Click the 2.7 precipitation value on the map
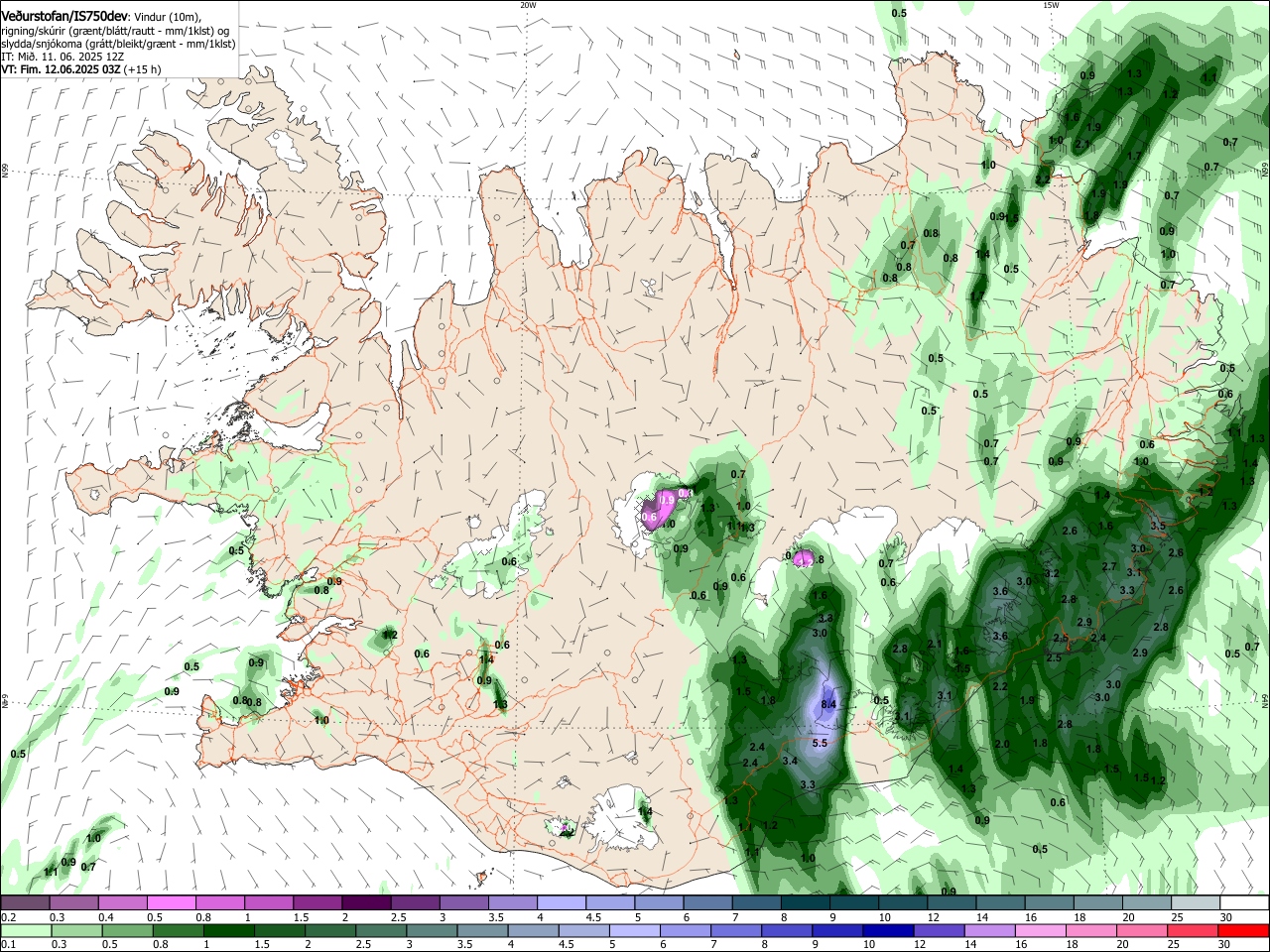The width and height of the screenshot is (1270, 952). coord(1109,567)
